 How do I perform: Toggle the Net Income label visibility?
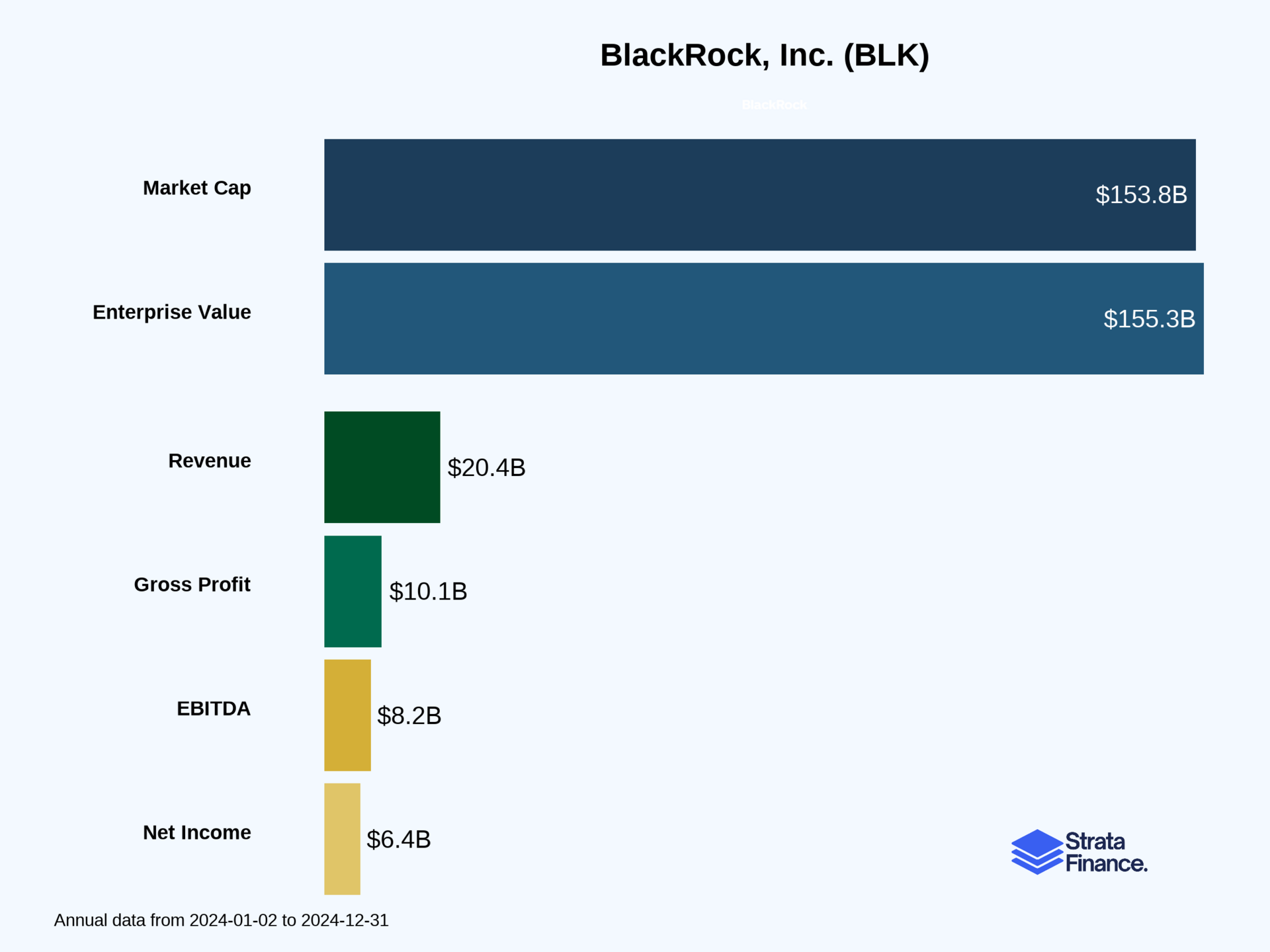[x=196, y=832]
